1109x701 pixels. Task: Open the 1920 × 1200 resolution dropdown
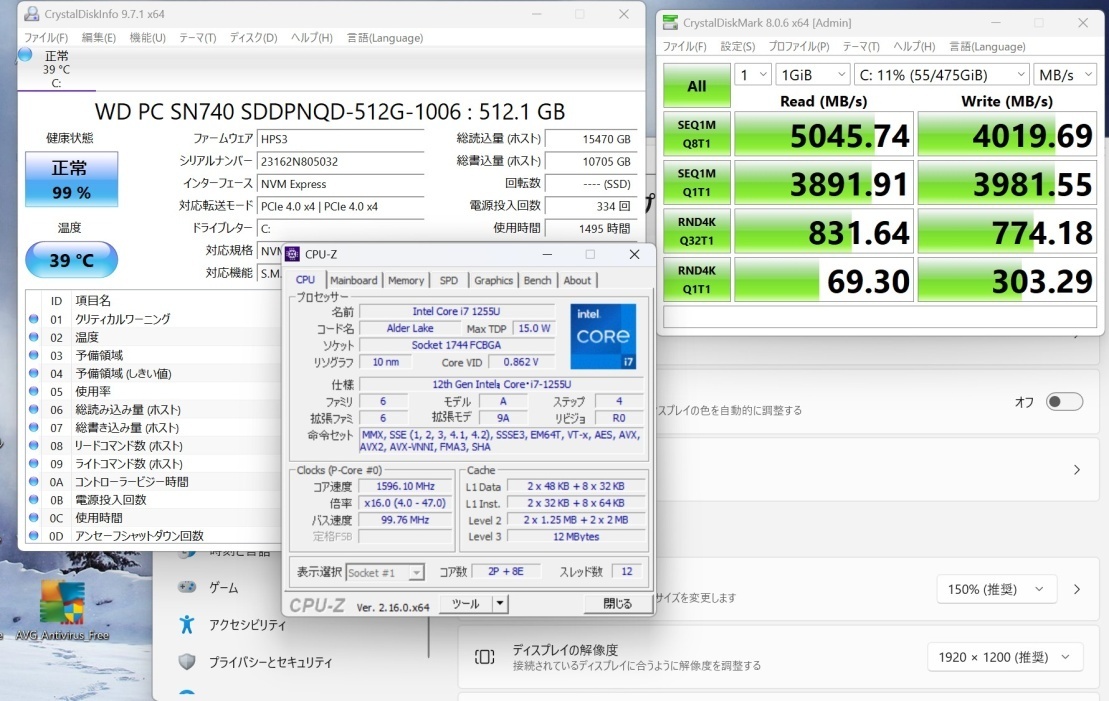(x=1004, y=657)
